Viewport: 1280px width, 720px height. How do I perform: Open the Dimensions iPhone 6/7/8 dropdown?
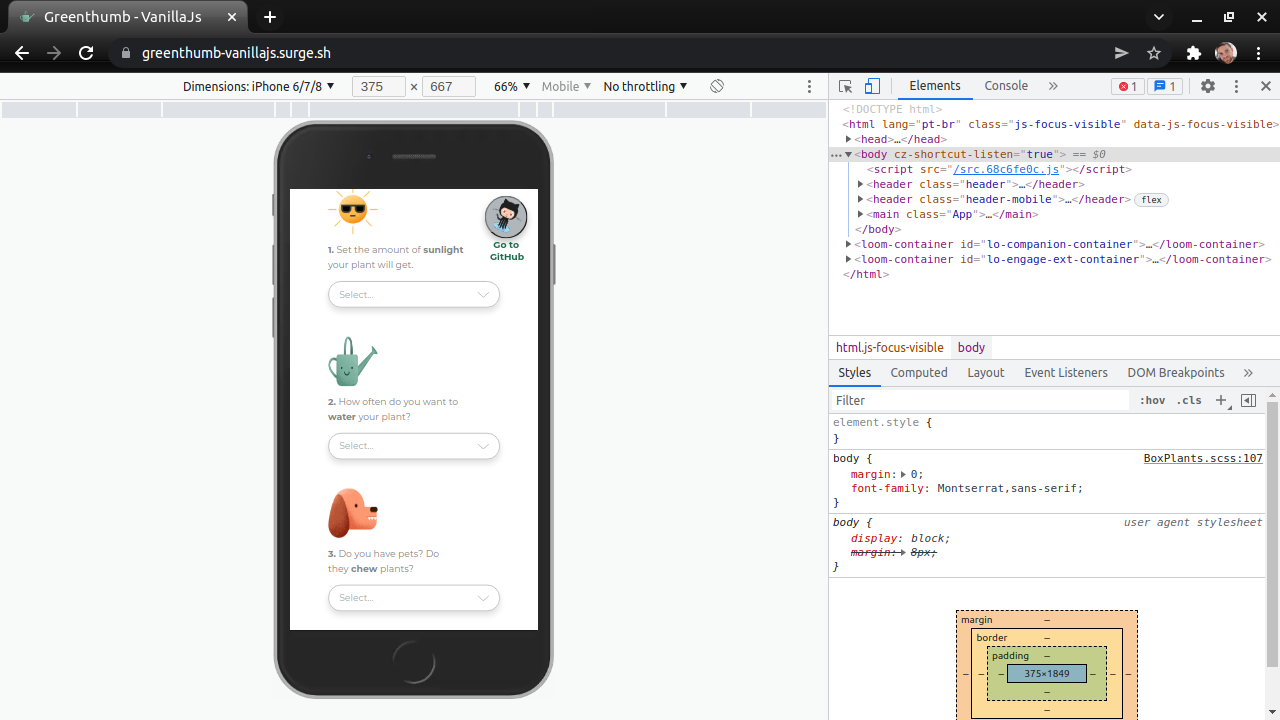(x=259, y=86)
